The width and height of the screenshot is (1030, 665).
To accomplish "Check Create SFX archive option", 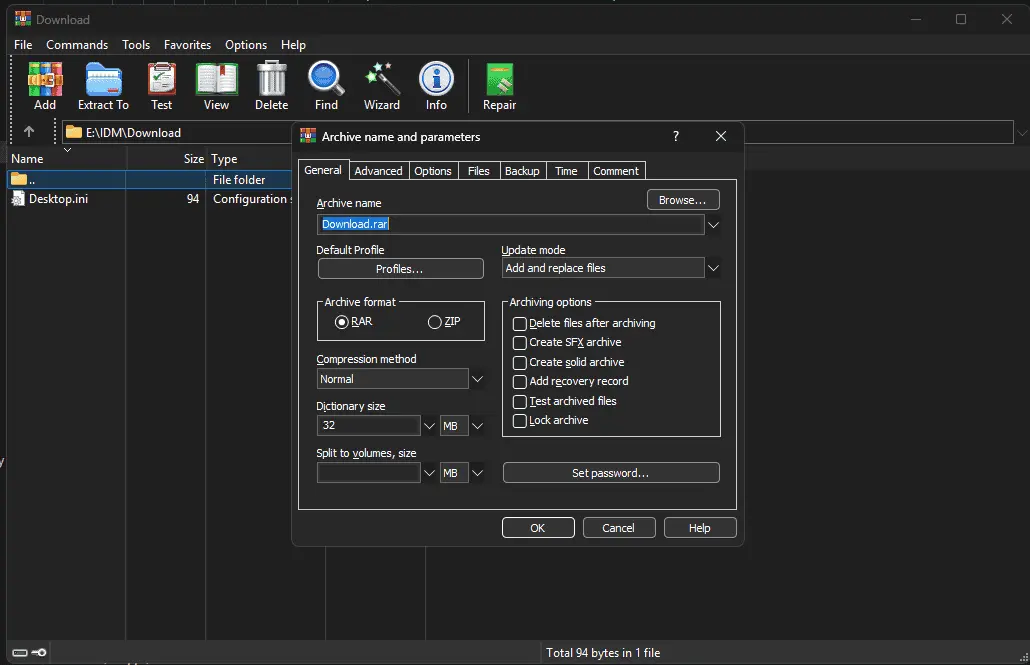I will [520, 342].
